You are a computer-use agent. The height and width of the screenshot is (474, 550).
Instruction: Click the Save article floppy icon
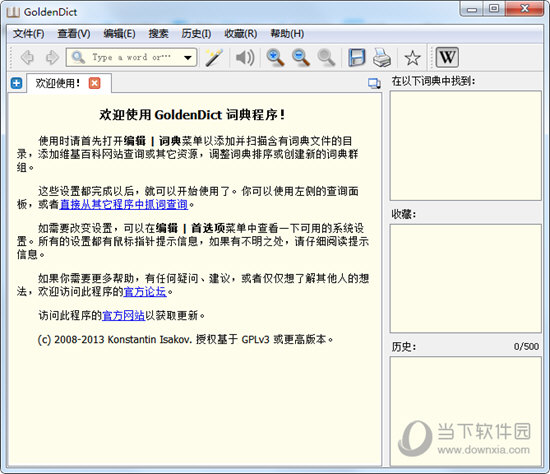click(x=356, y=57)
